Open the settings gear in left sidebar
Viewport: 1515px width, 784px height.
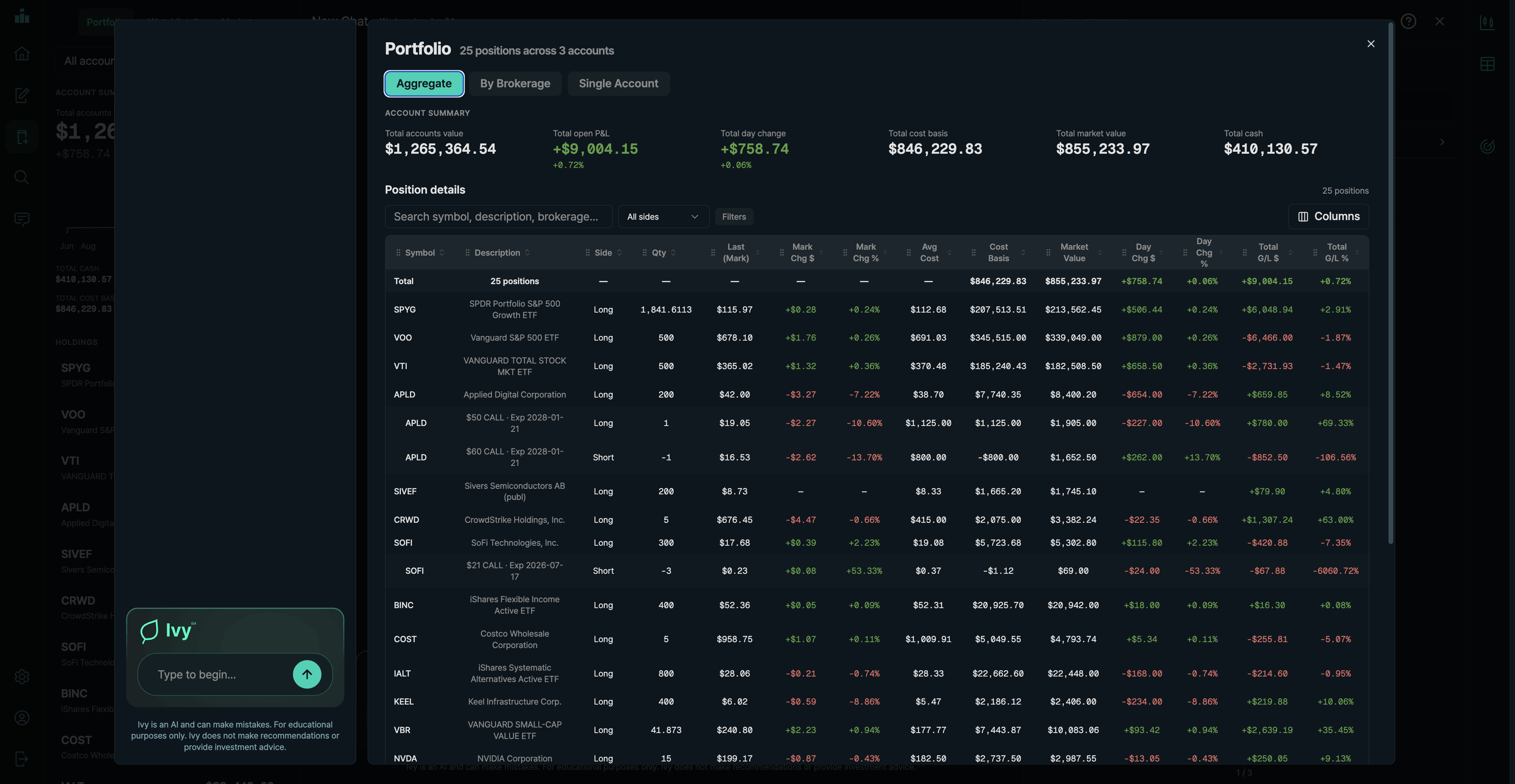(22, 677)
